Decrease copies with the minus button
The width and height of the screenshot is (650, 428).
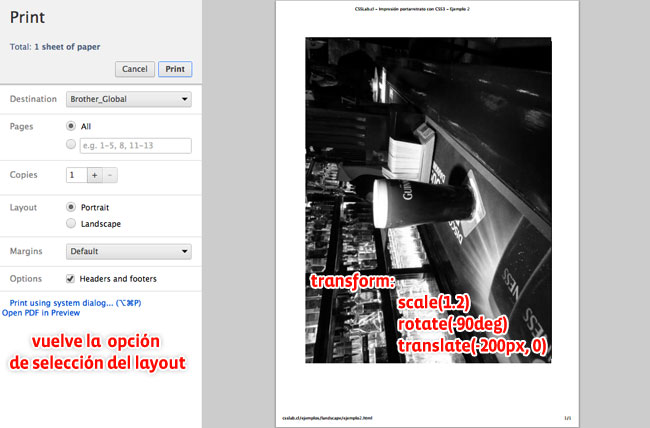pyautogui.click(x=110, y=175)
